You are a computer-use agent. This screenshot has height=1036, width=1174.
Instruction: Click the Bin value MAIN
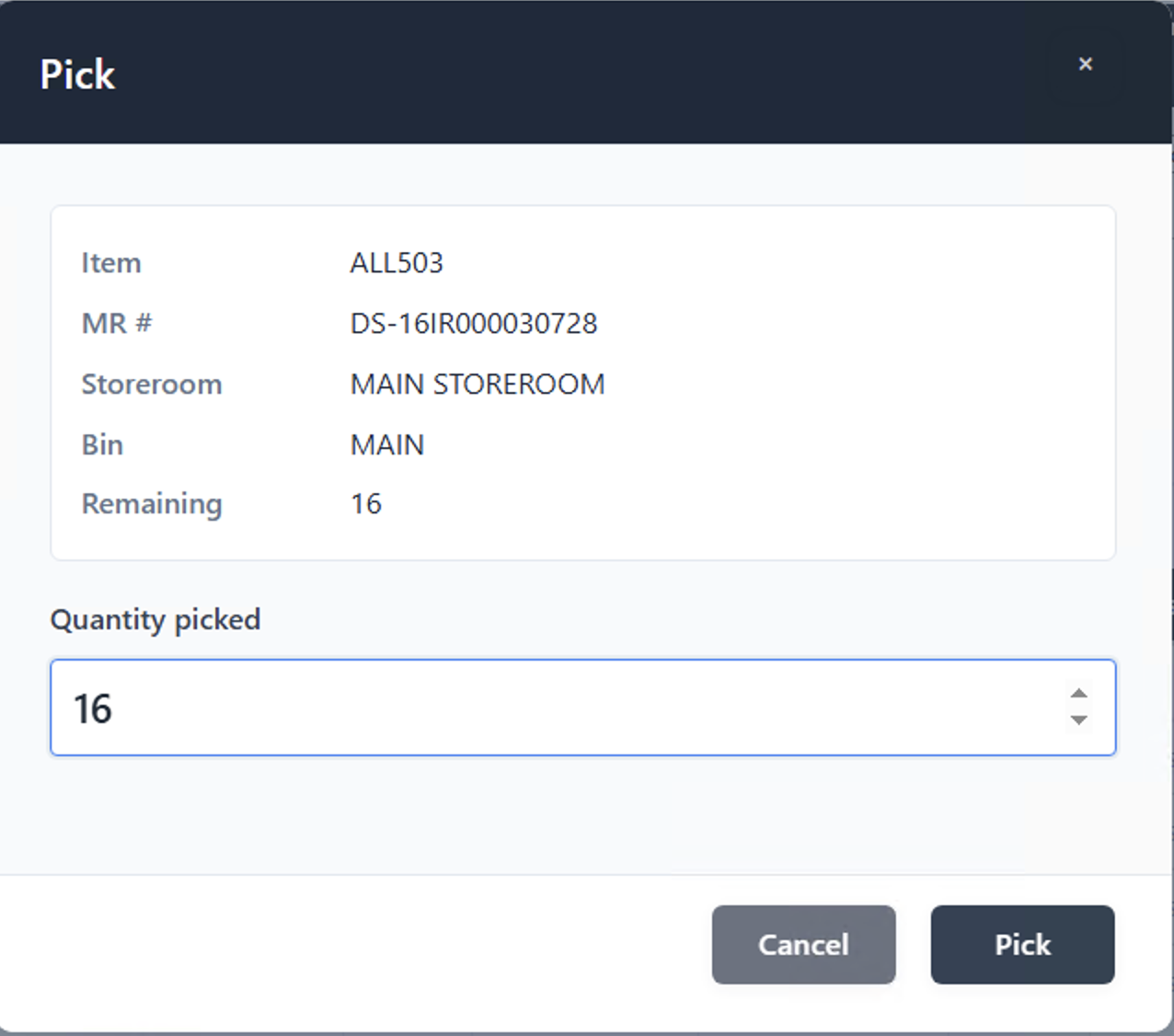point(387,445)
